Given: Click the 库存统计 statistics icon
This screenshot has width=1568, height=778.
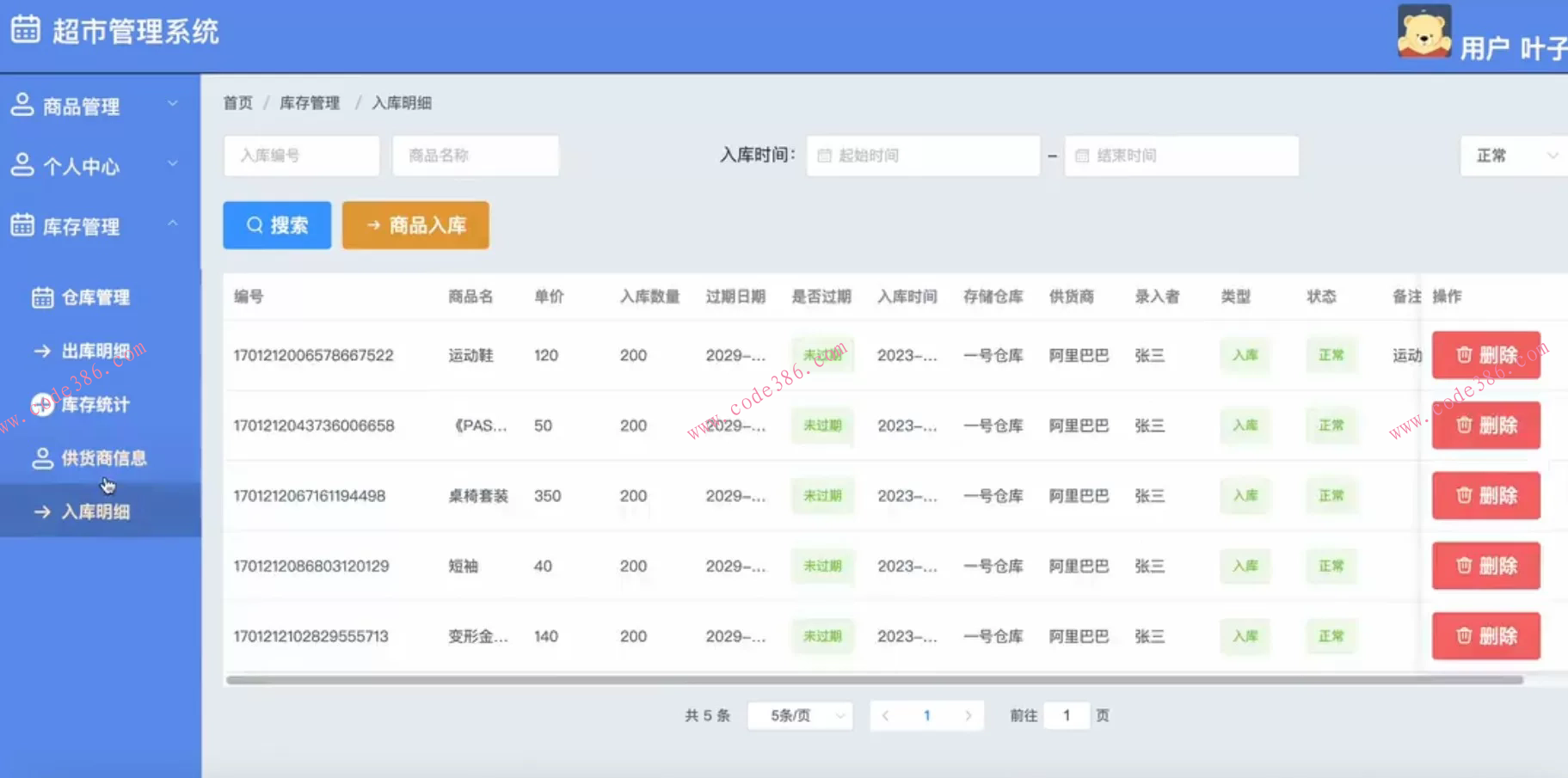Looking at the screenshot, I should point(40,404).
